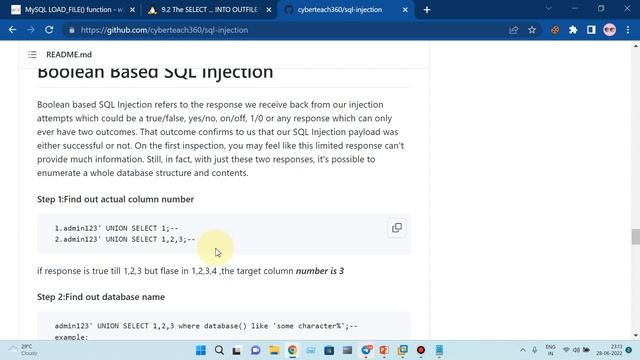640x360 pixels.
Task: Go forward to the next page
Action: pyautogui.click(x=31, y=30)
